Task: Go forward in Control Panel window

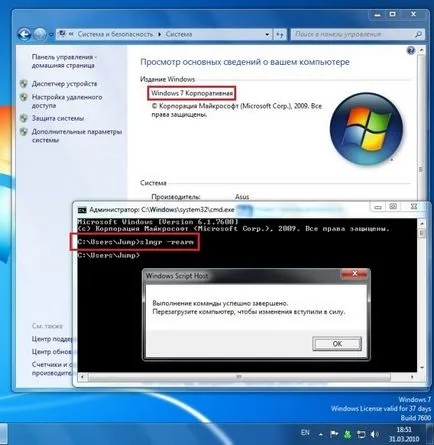Action: [x=40, y=34]
